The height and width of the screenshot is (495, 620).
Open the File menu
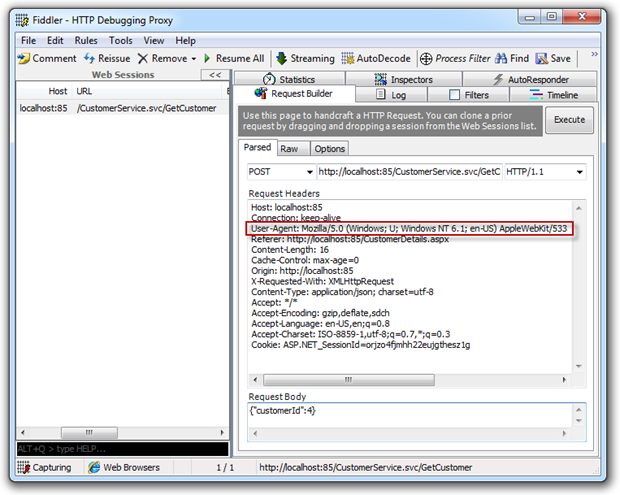pyautogui.click(x=28, y=40)
